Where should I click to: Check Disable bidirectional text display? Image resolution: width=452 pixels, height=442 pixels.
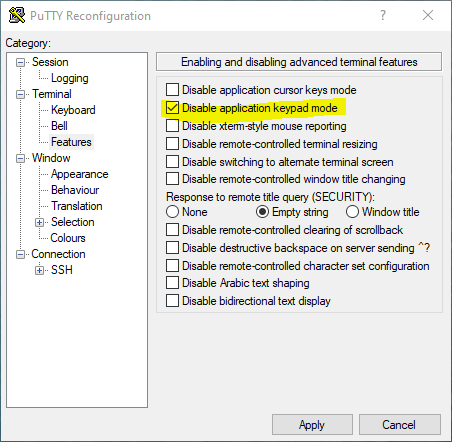click(172, 301)
